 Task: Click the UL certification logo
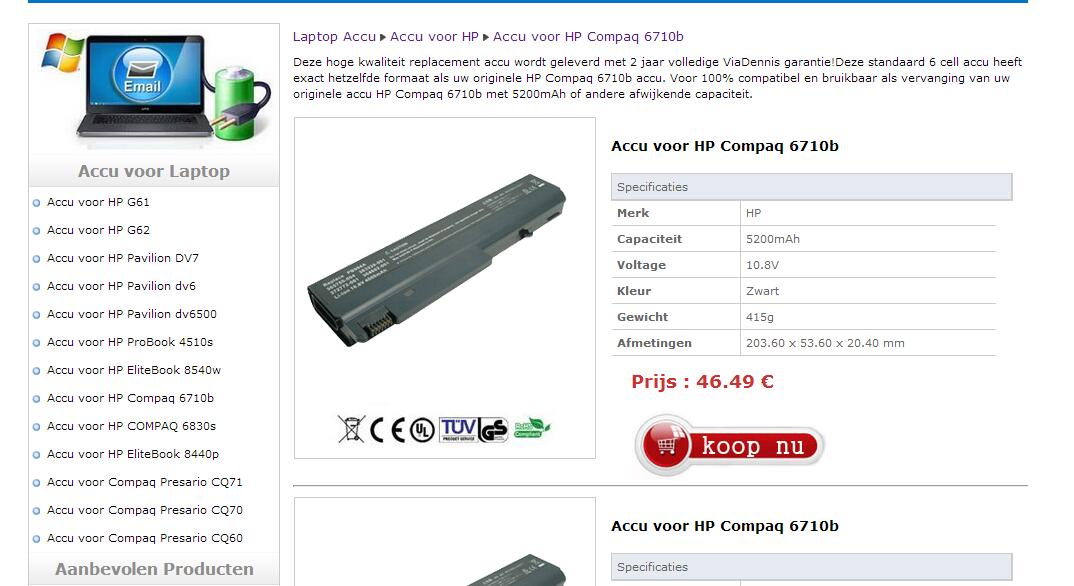(422, 430)
